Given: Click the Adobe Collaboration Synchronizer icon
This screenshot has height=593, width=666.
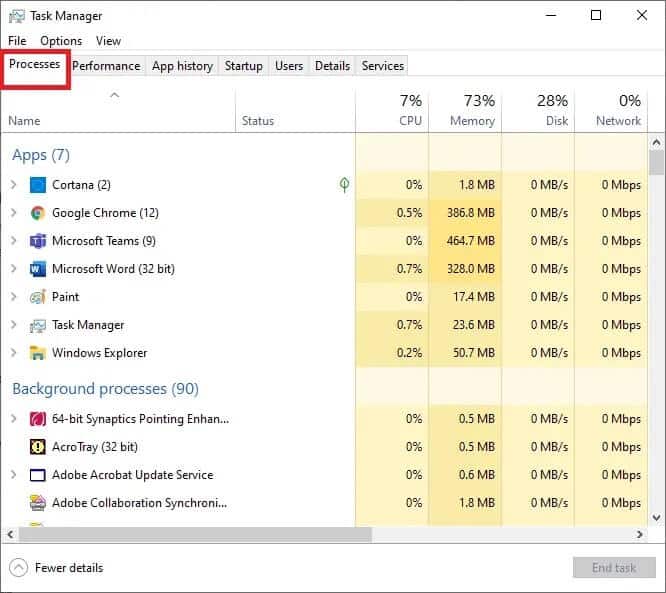Looking at the screenshot, I should coord(38,503).
